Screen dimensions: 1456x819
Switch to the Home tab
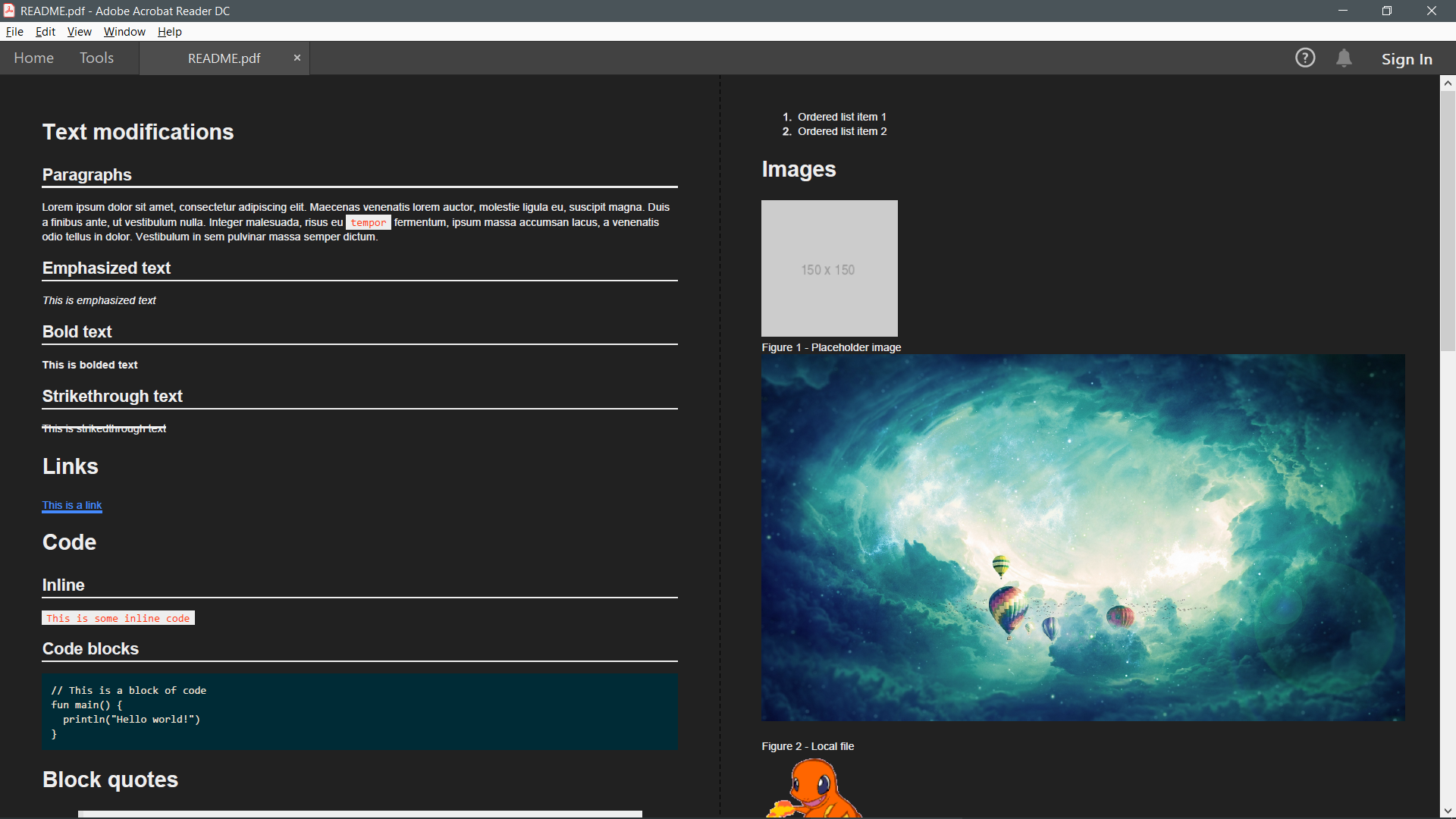pyautogui.click(x=33, y=58)
